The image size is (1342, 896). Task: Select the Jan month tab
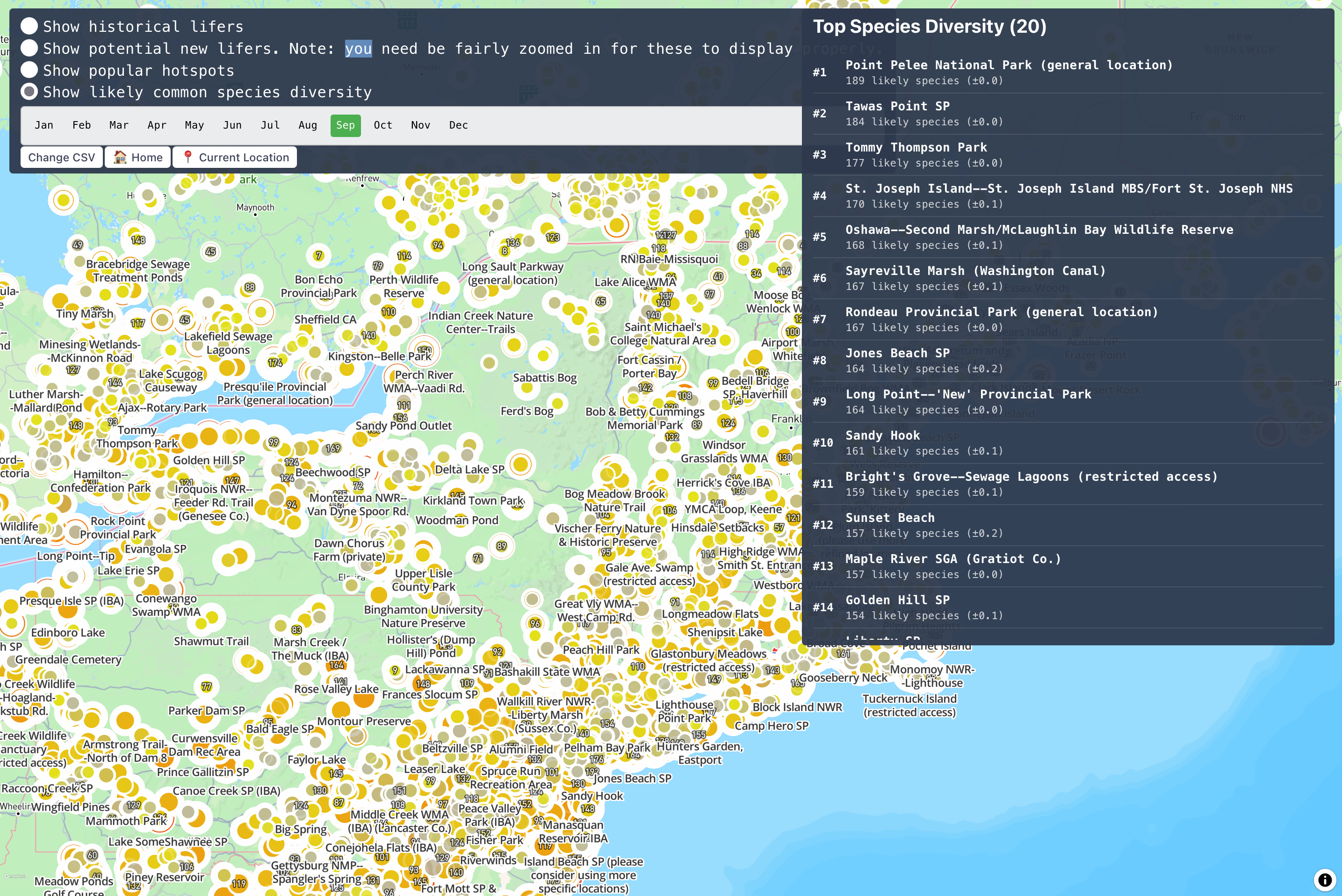click(x=44, y=125)
